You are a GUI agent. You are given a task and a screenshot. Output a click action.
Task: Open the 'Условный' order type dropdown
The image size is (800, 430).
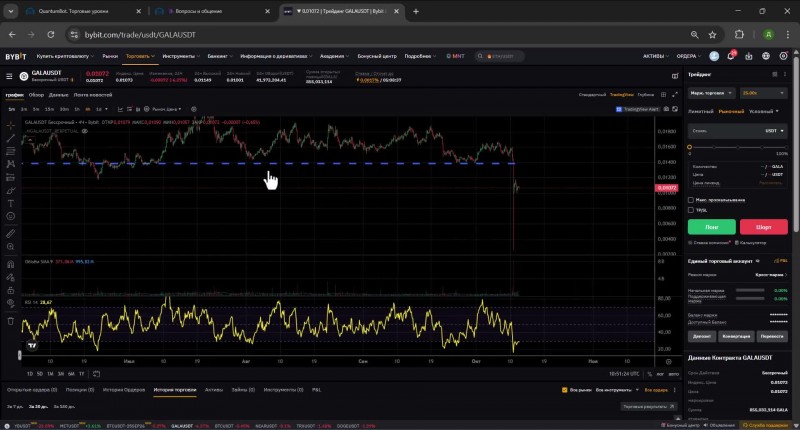point(767,111)
